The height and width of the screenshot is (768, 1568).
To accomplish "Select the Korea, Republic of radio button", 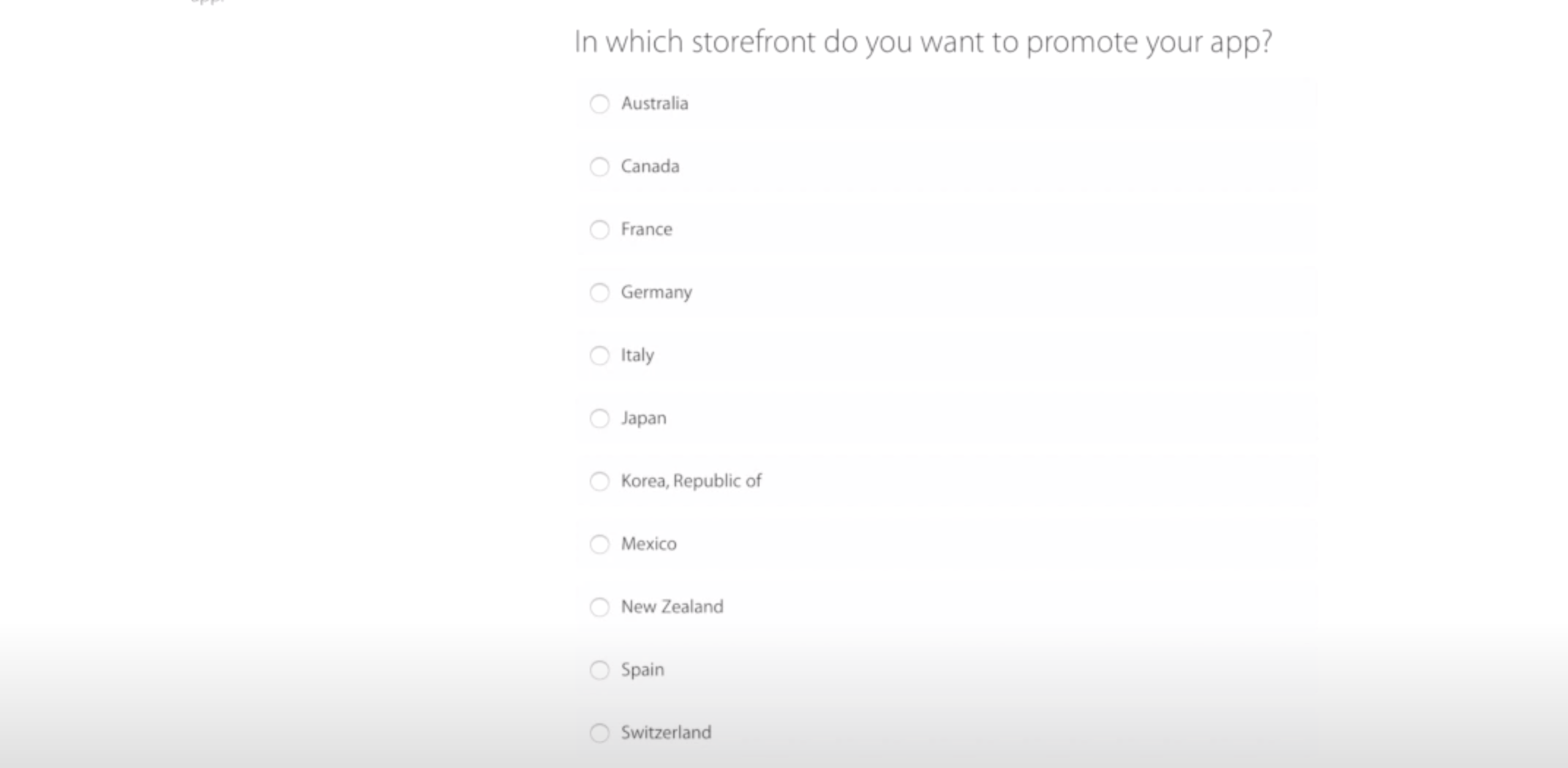I will coord(600,481).
